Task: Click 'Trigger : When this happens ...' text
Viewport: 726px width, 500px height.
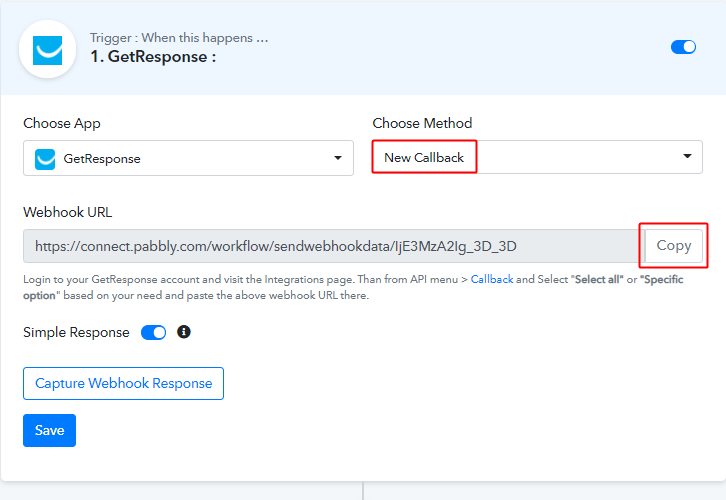Action: point(179,38)
